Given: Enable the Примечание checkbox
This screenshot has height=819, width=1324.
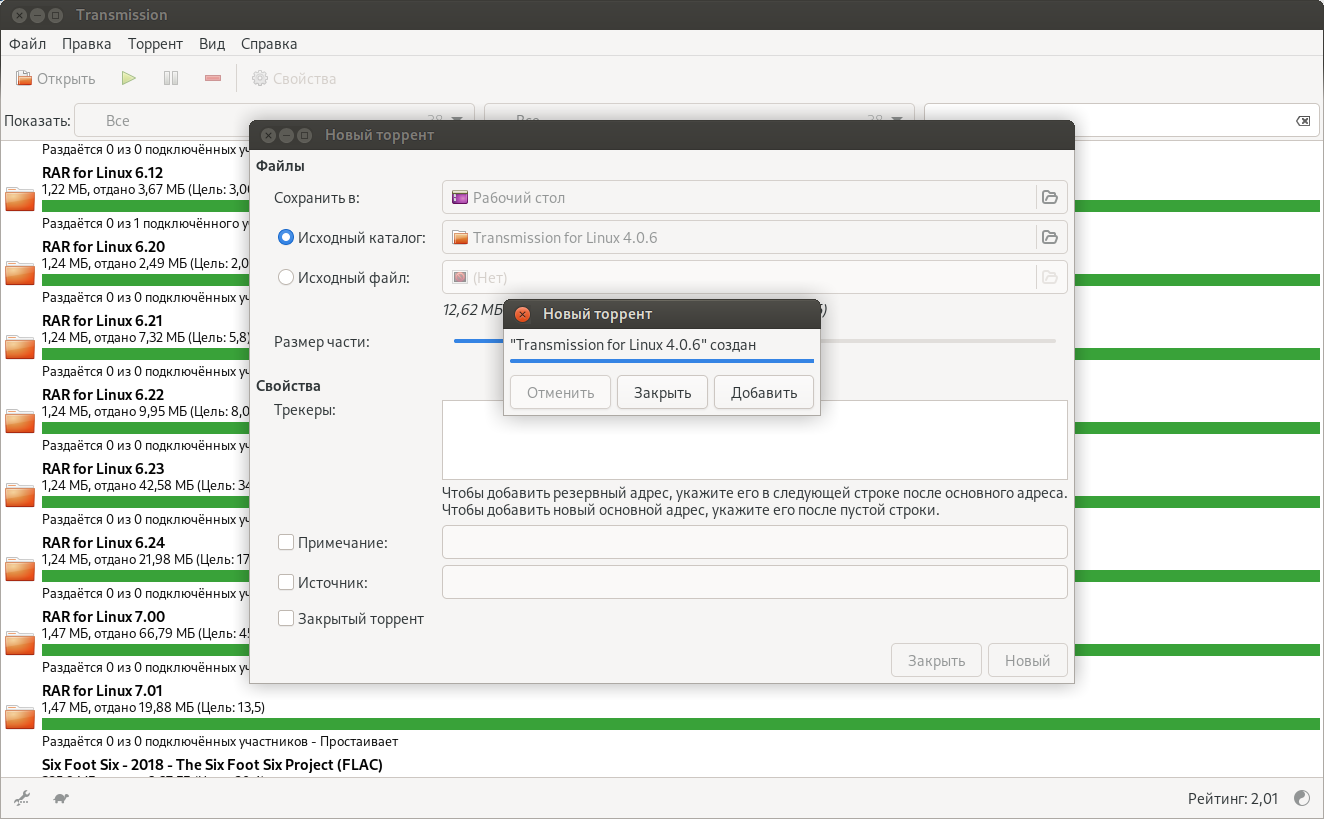Looking at the screenshot, I should 286,542.
